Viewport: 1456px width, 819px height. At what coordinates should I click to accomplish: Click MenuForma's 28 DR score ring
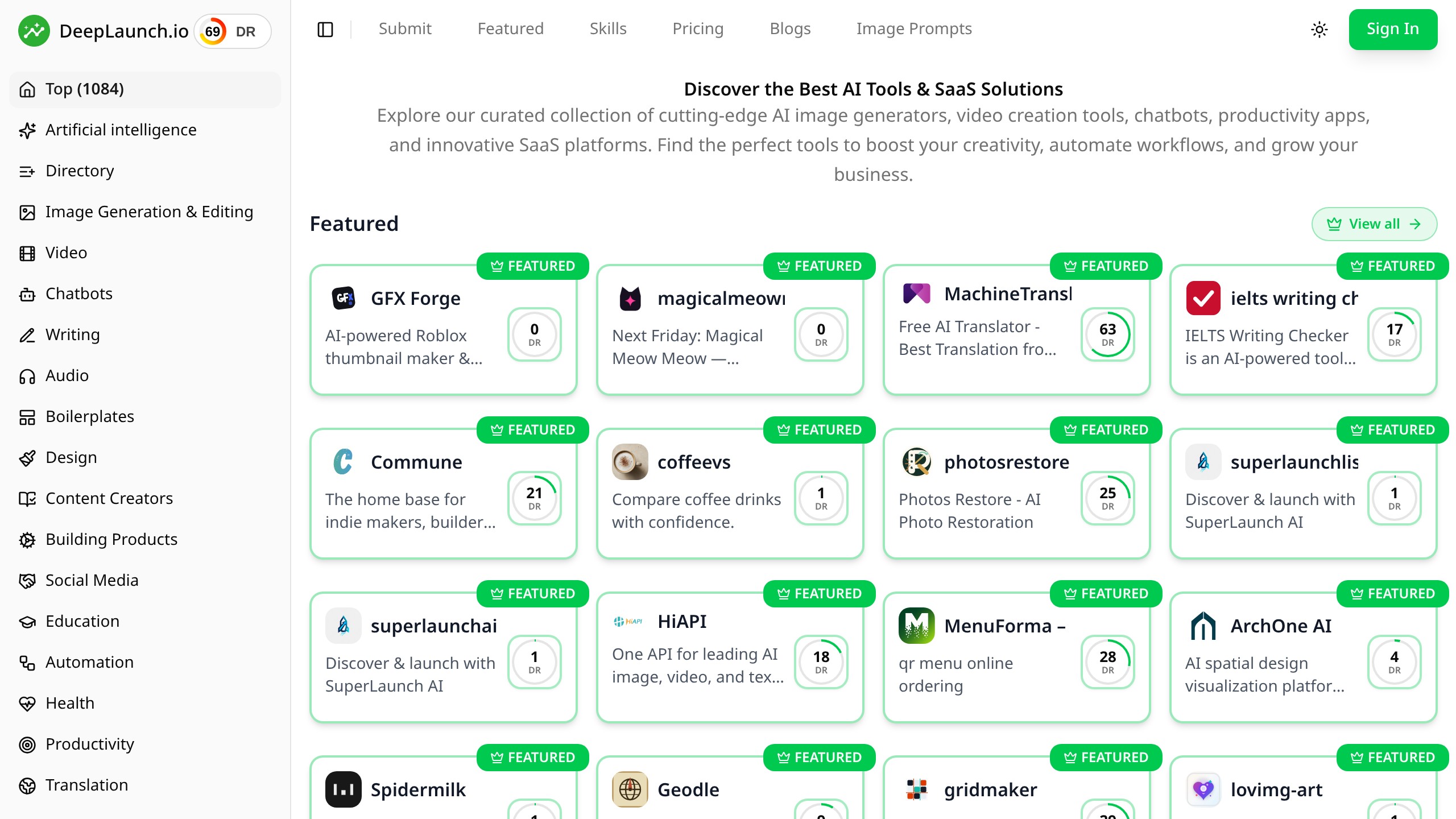point(1107,662)
